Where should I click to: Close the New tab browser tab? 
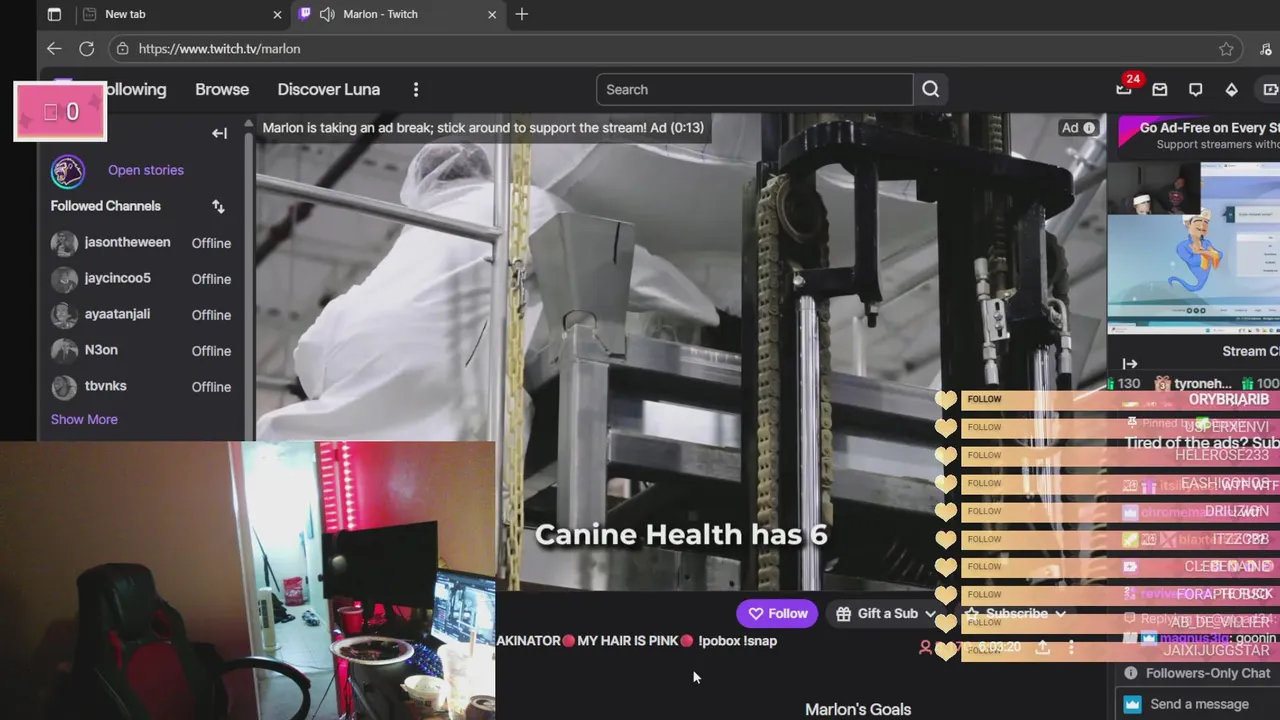pyautogui.click(x=277, y=14)
